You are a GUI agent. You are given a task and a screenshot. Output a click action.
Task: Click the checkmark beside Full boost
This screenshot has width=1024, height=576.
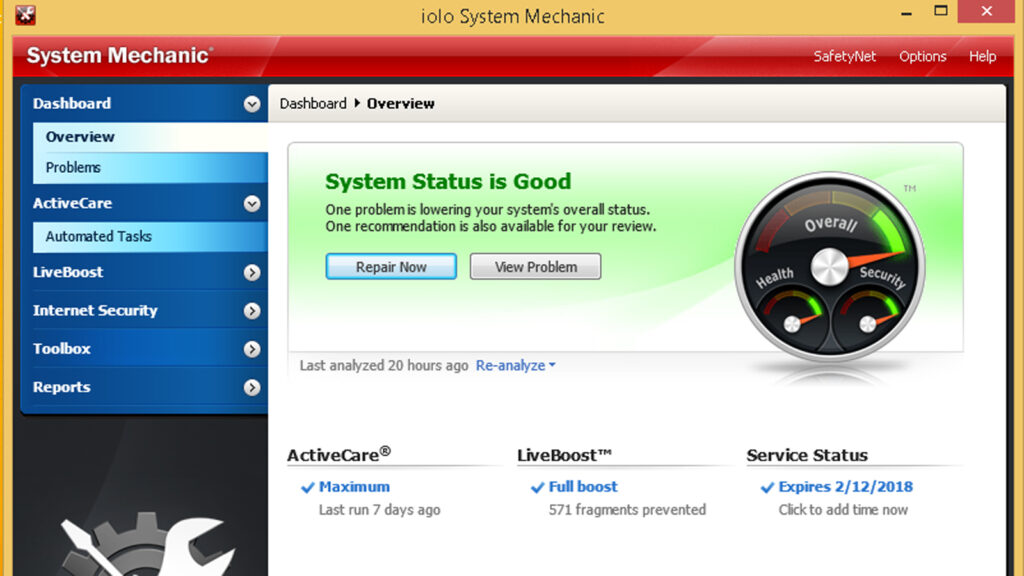tap(537, 487)
